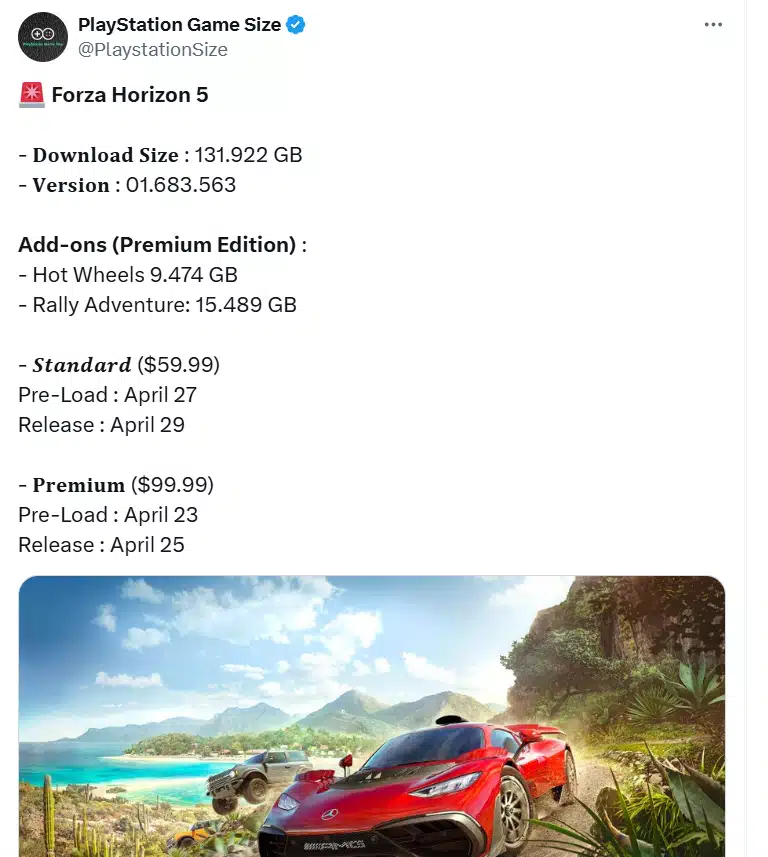Select the Hot Wheels 9.474 GB line
Viewport: 768px width, 857px height.
127,275
